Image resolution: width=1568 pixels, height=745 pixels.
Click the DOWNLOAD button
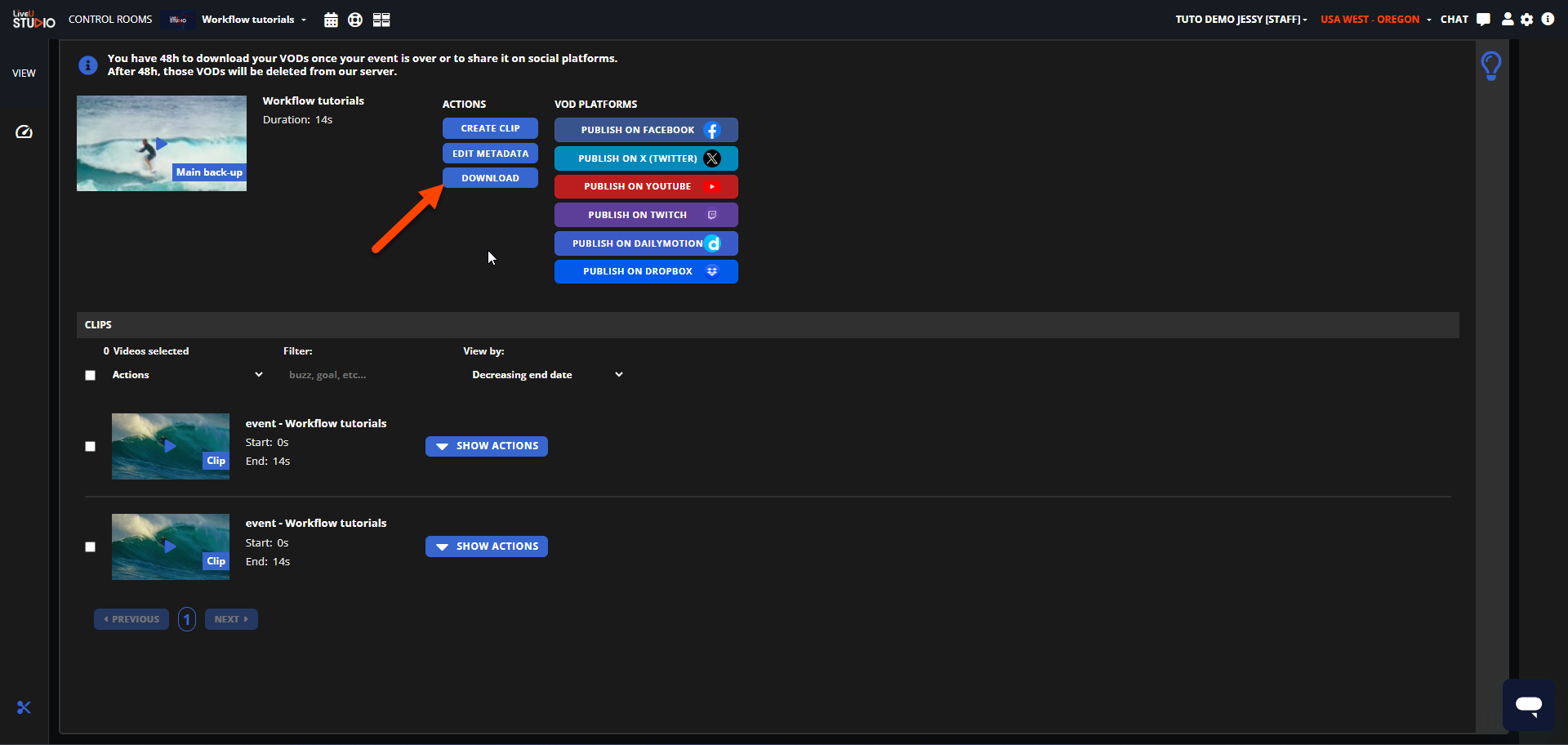tap(490, 178)
